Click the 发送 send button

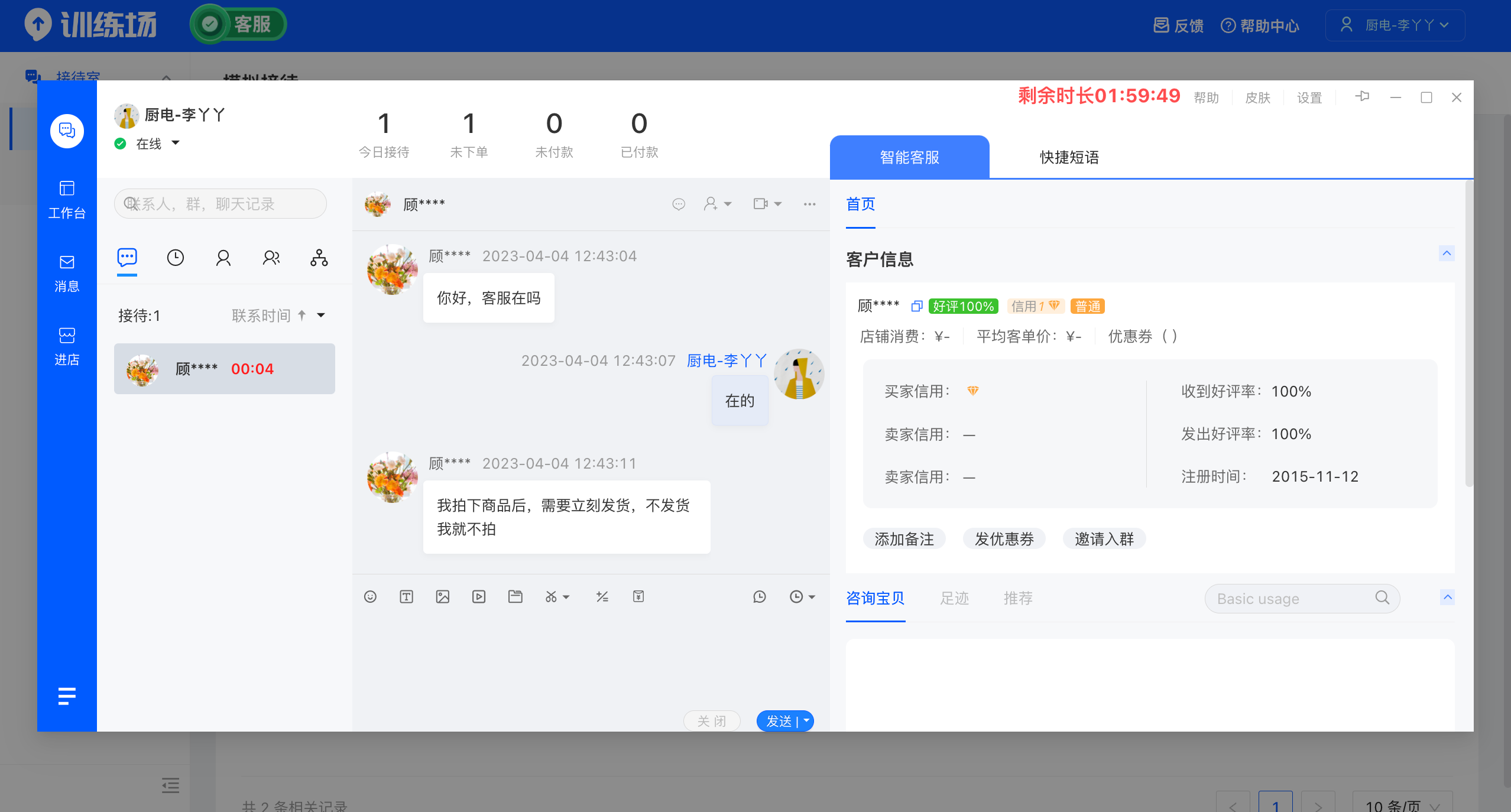tap(779, 721)
